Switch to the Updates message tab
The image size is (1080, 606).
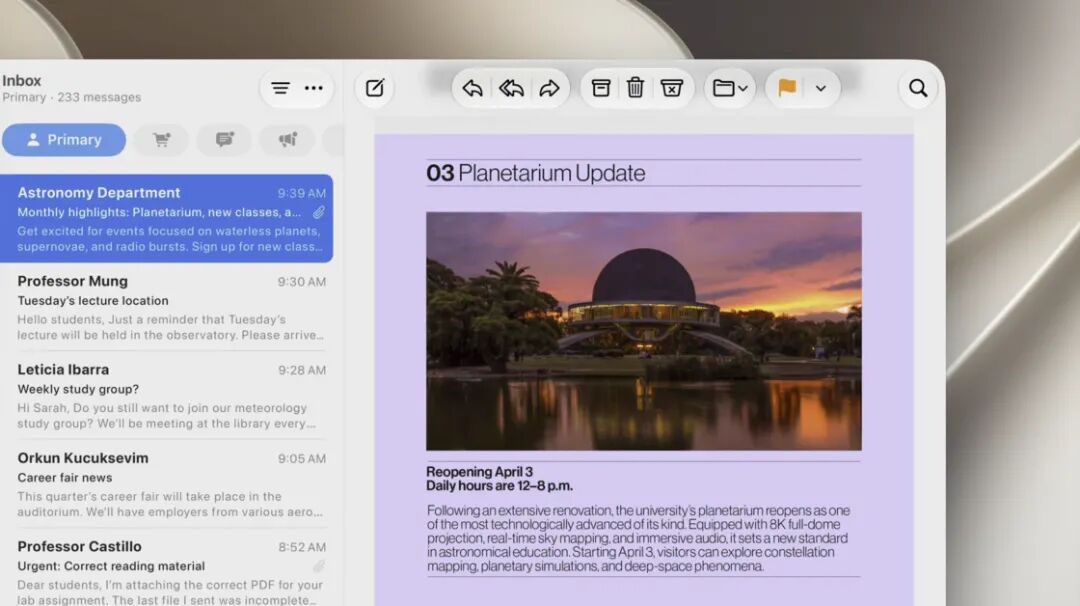pos(225,140)
